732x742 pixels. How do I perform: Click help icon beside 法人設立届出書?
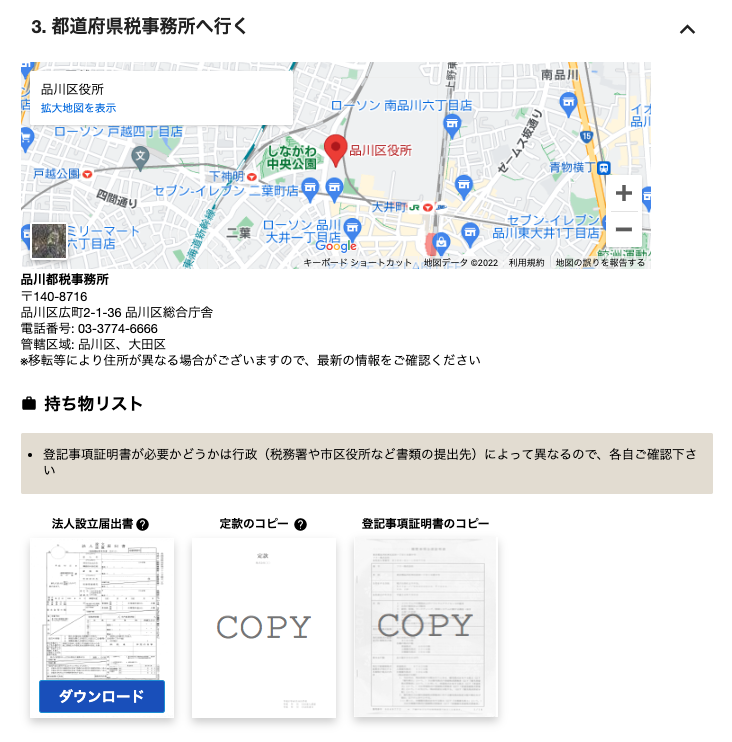coord(142,524)
